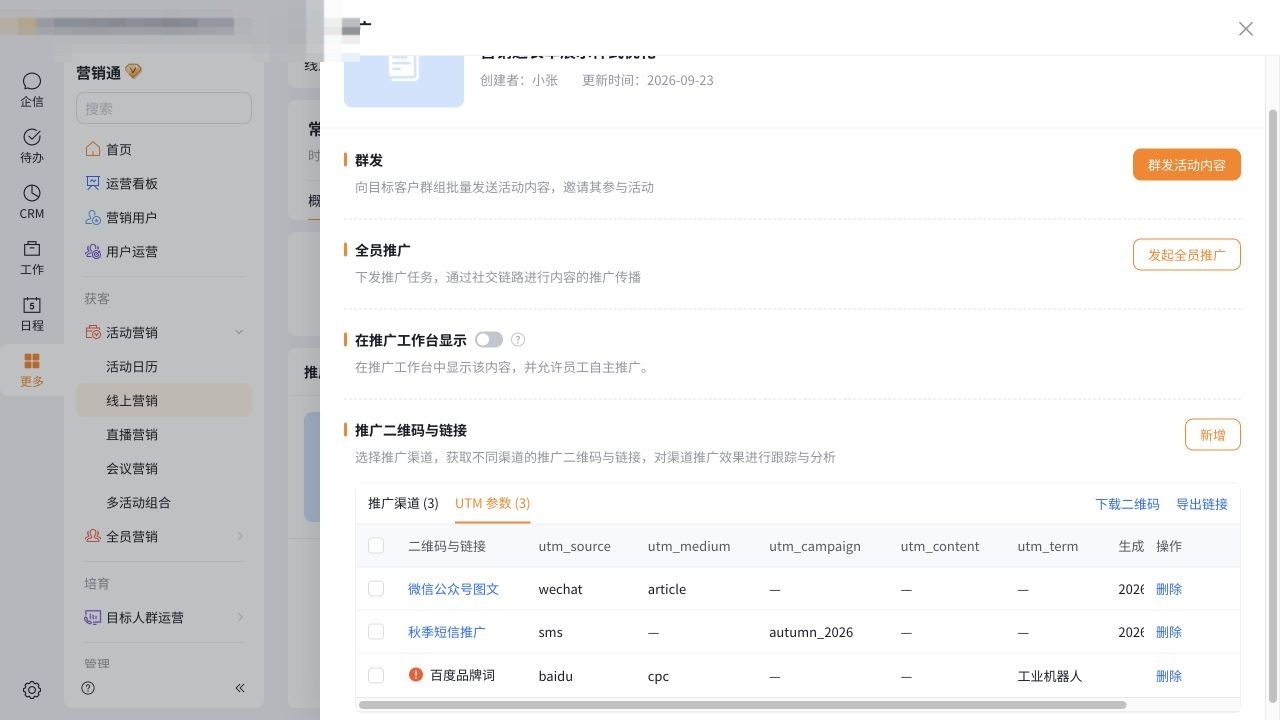This screenshot has height=720, width=1280.
Task: Click the help question icon in sidebar
Action: click(88, 688)
